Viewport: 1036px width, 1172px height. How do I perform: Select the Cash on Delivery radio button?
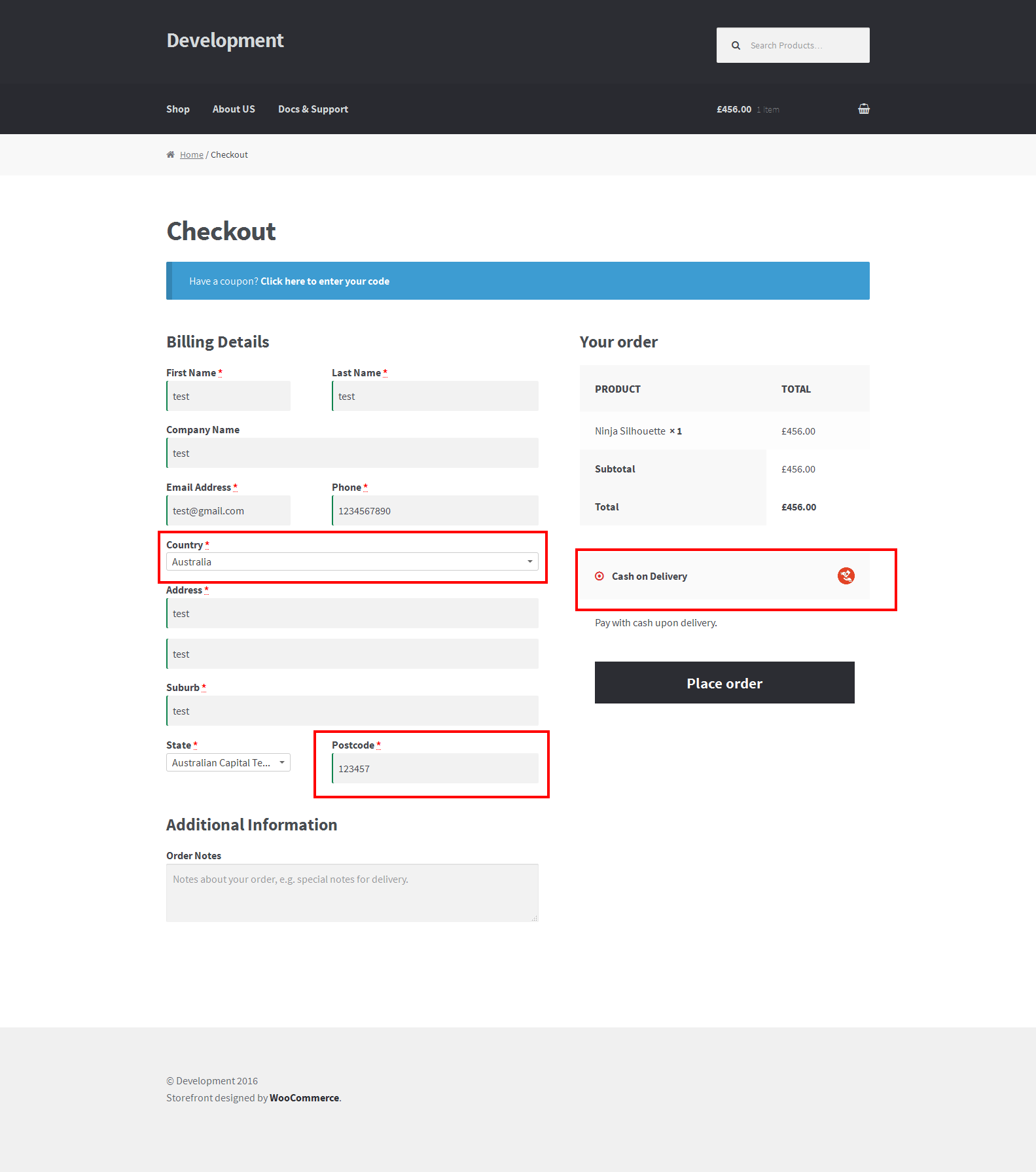point(599,577)
